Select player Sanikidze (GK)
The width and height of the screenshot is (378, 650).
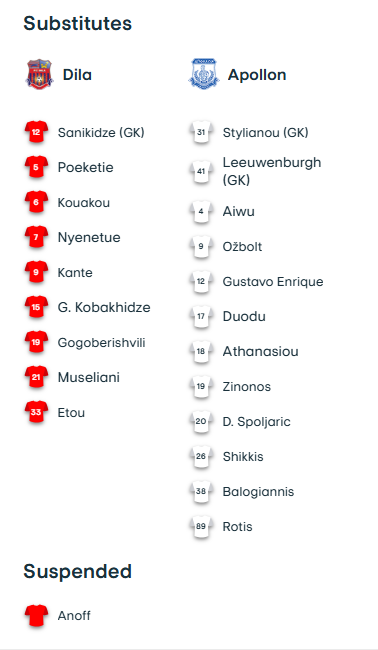(x=101, y=133)
